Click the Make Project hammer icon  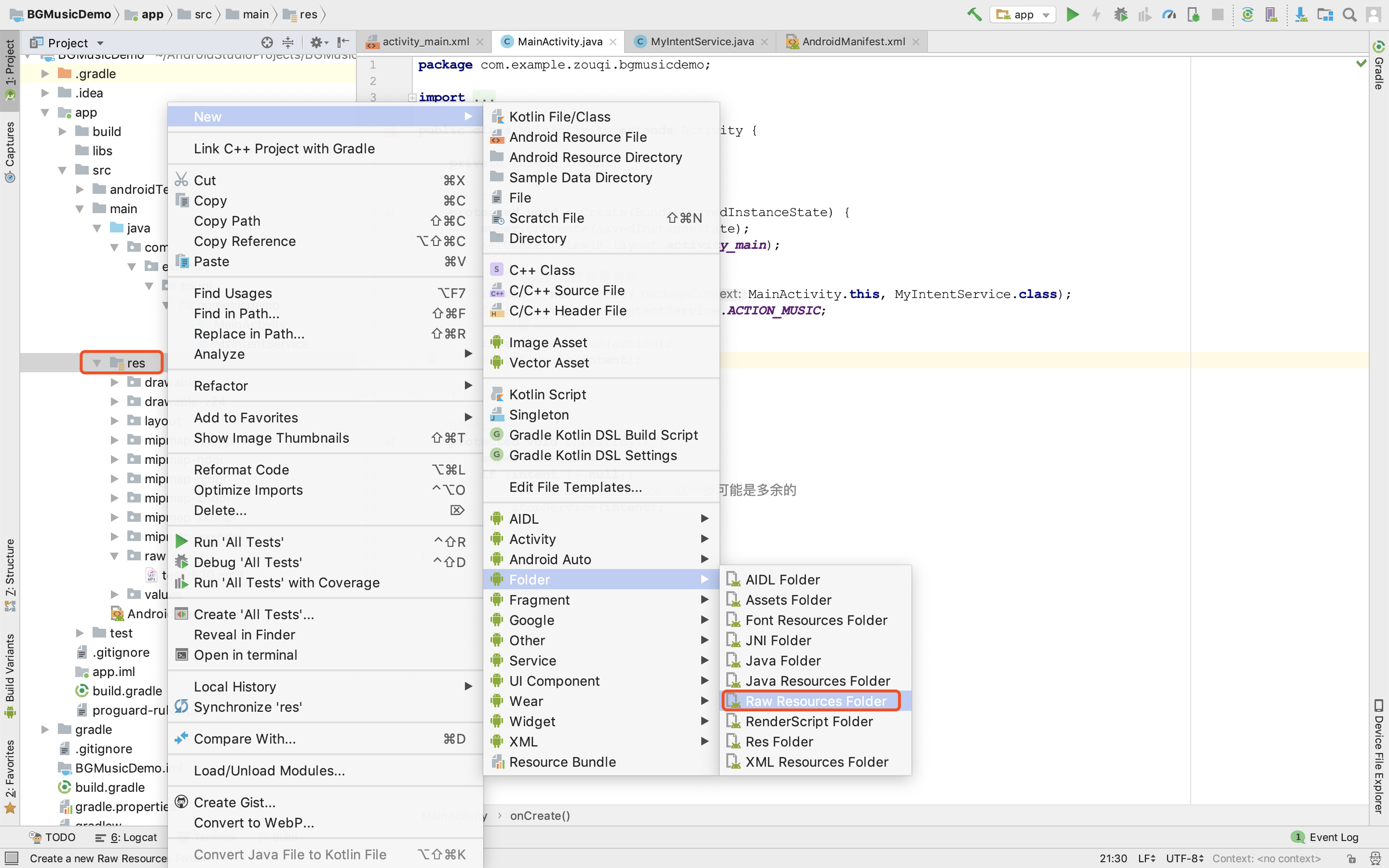(974, 14)
